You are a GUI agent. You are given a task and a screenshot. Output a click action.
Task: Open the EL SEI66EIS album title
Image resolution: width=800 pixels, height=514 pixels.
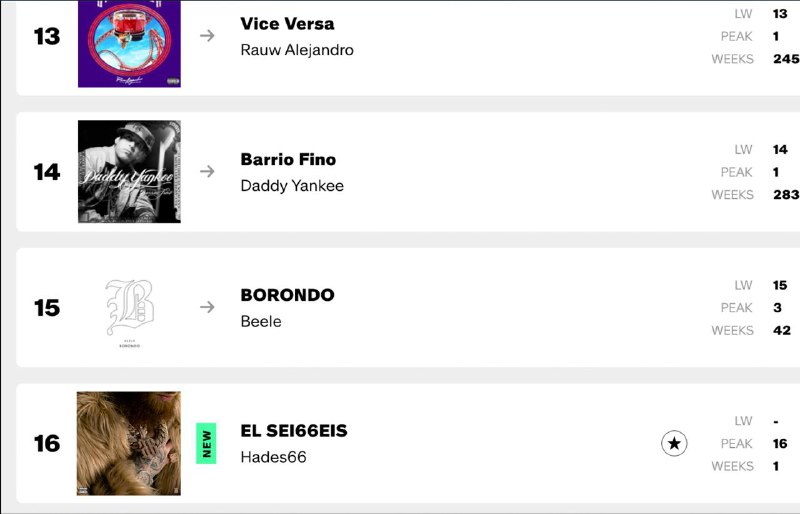294,431
